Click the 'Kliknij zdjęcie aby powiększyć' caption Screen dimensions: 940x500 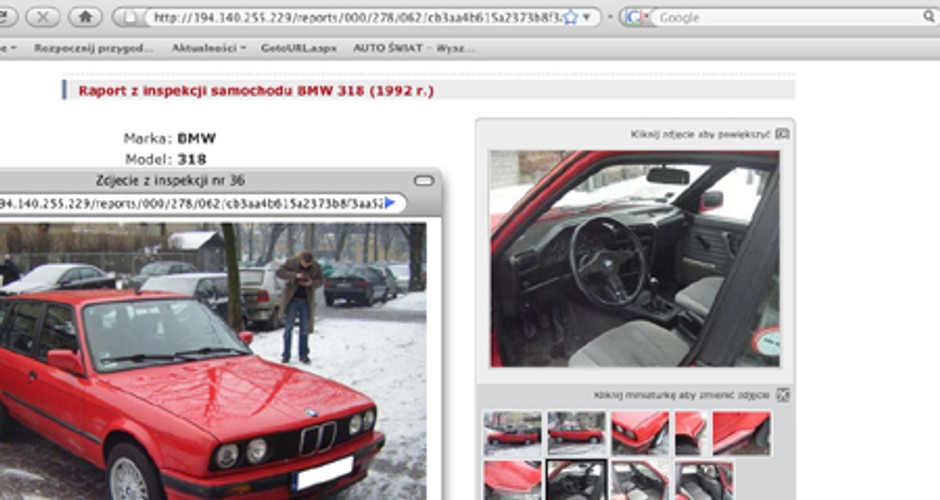[x=700, y=134]
